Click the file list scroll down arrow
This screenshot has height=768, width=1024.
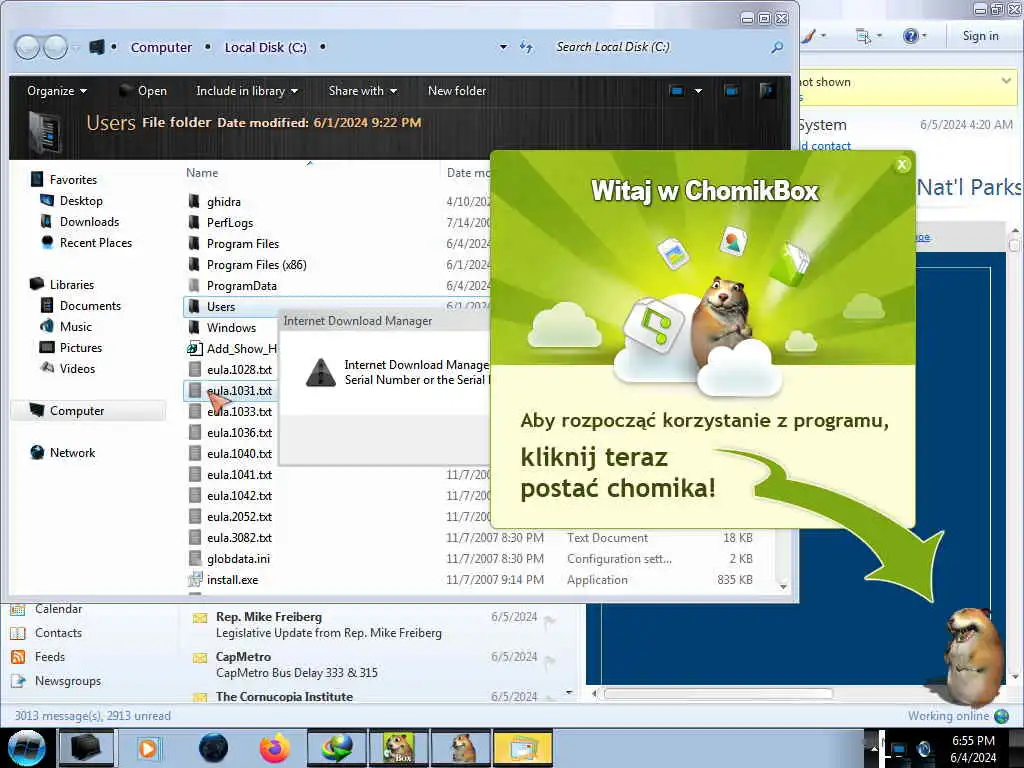[783, 586]
